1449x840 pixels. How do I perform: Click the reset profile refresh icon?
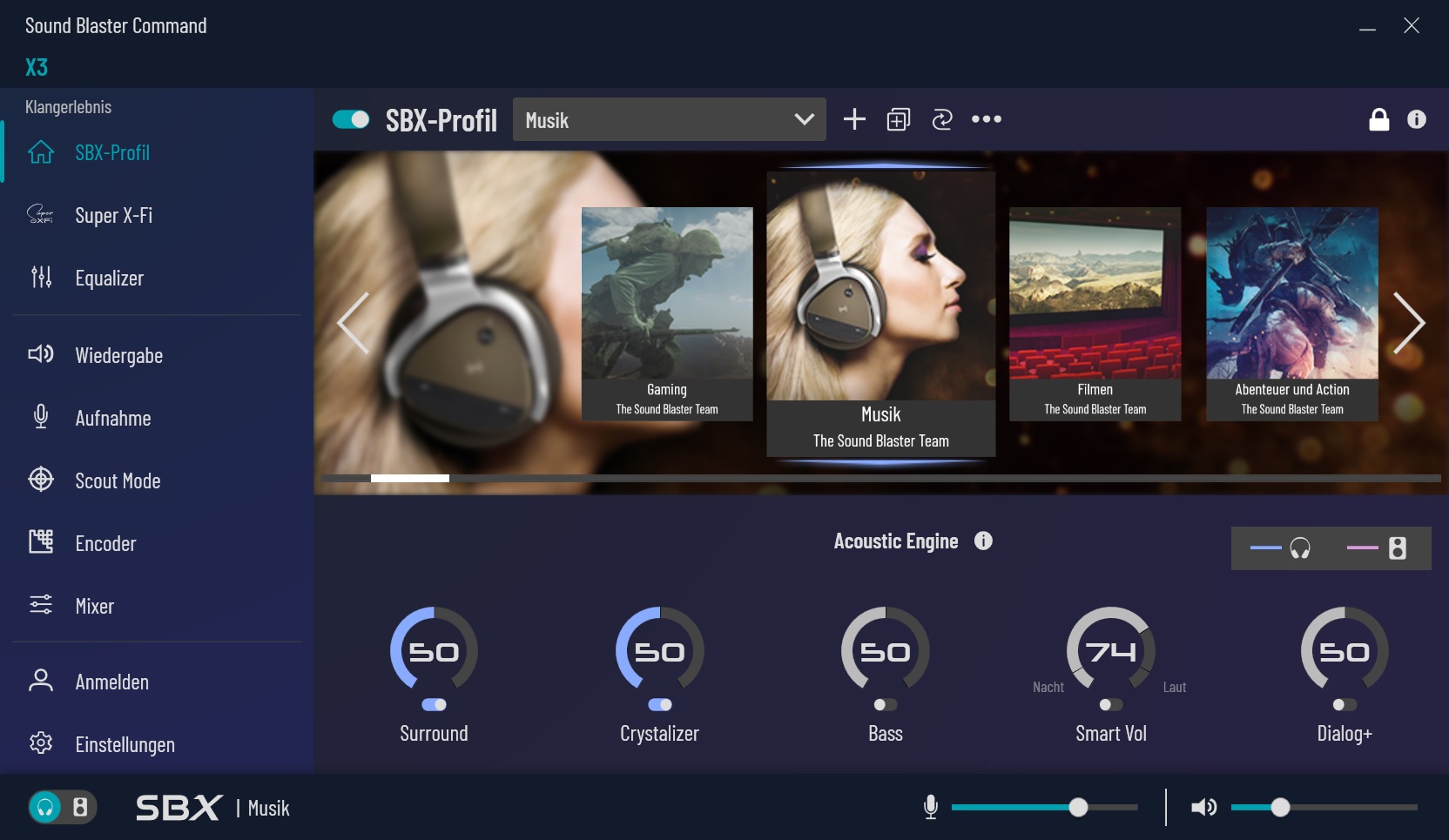pyautogui.click(x=942, y=119)
